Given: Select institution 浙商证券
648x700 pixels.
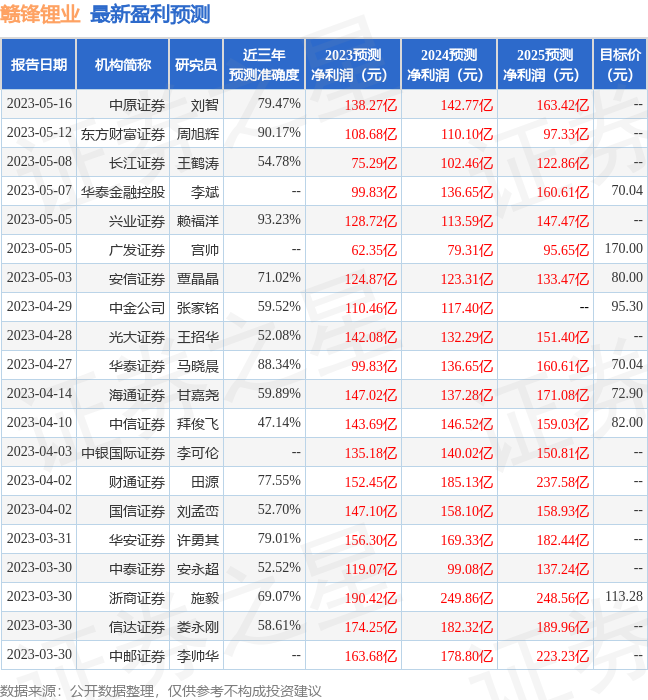Looking at the screenshot, I should coord(137,599).
